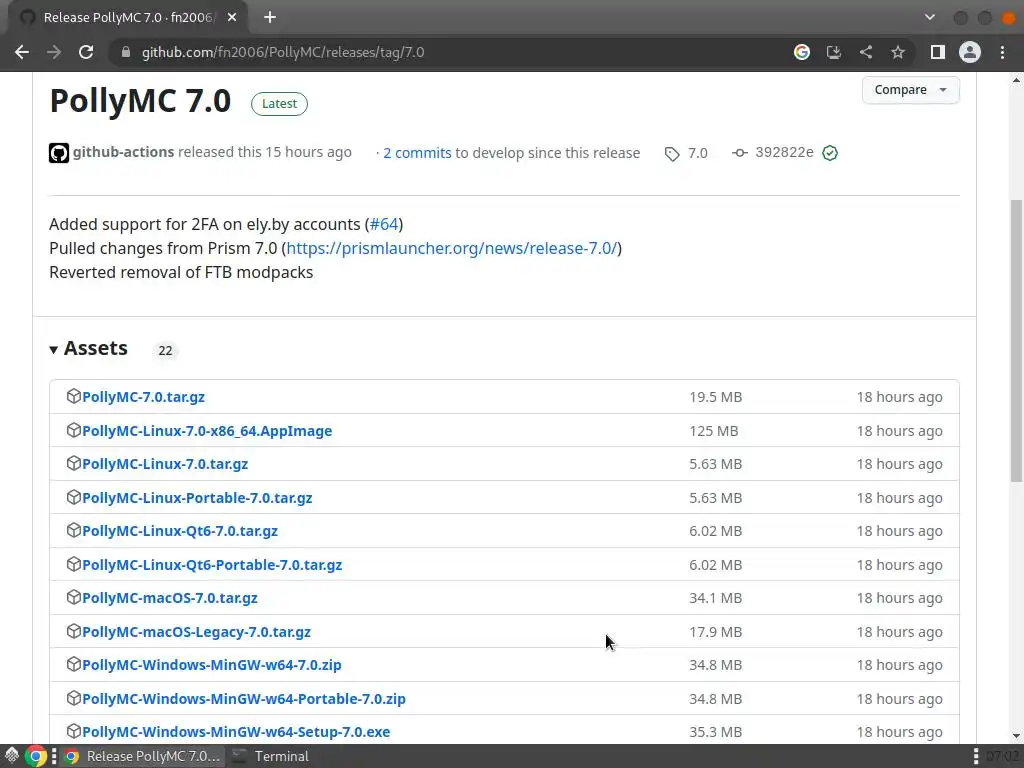Download PollyMC-Linux-Portable-7.0.tar.gz
The height and width of the screenshot is (768, 1024).
click(197, 498)
